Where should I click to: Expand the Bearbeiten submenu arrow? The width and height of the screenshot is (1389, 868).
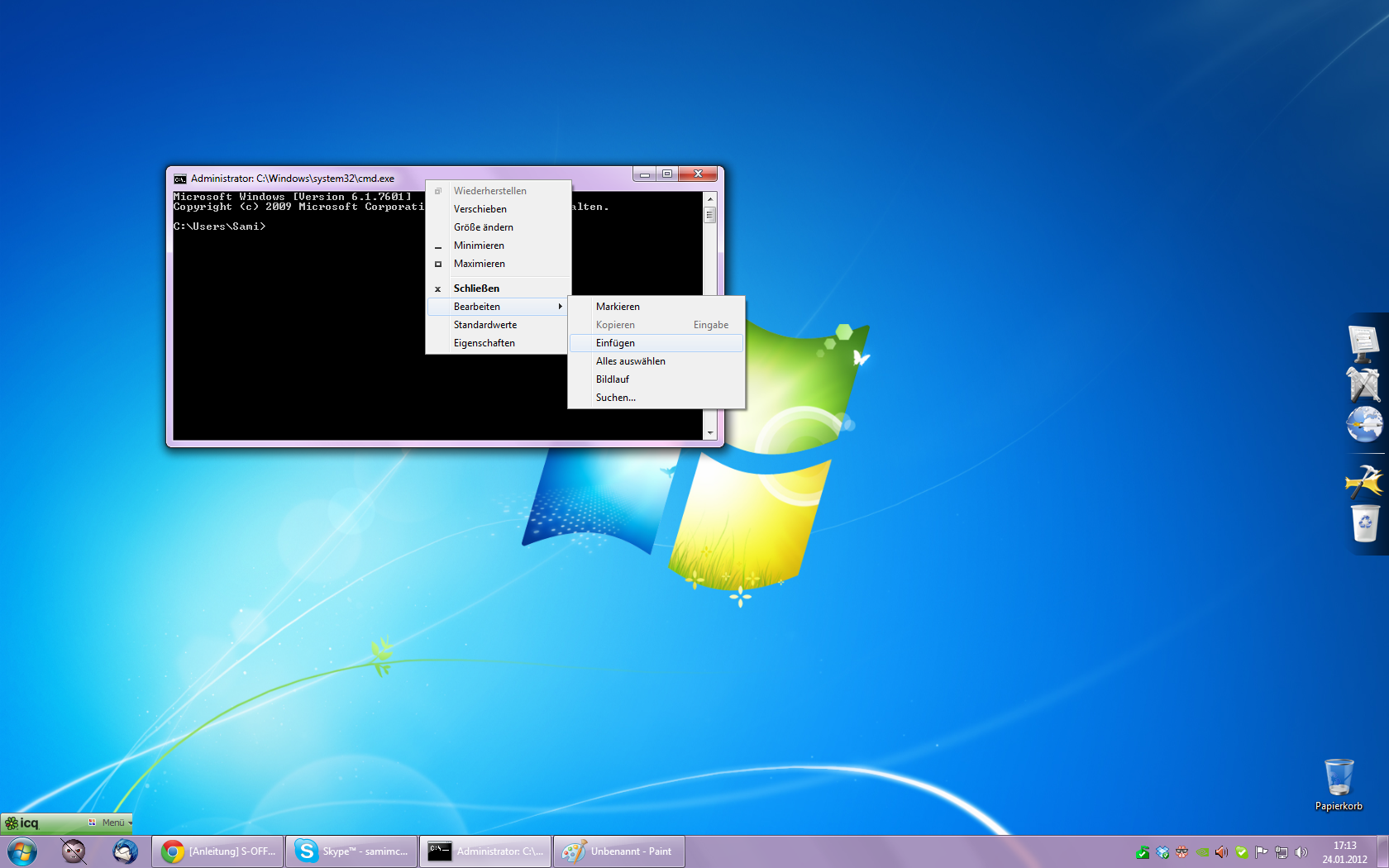point(560,307)
